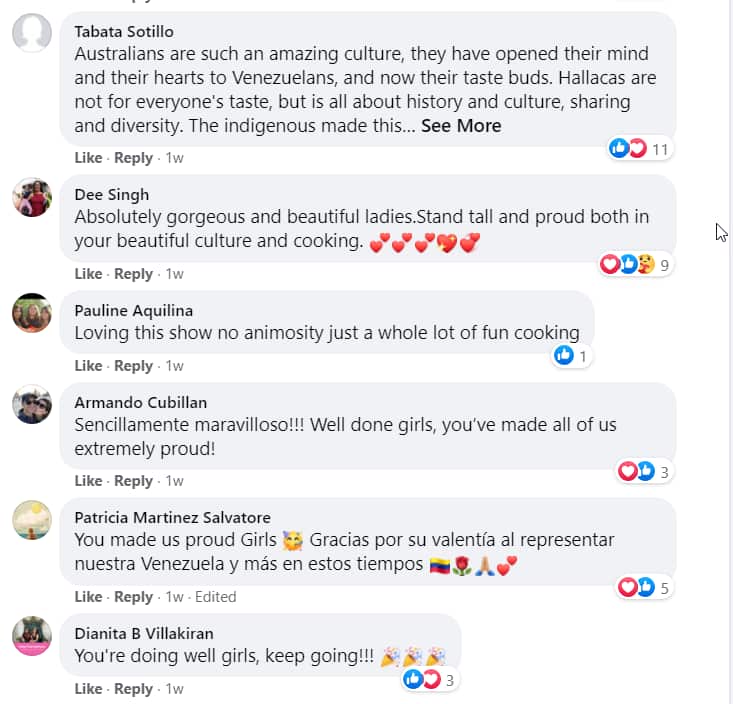Click the 1w timestamp on Pauline's comment

(x=174, y=366)
